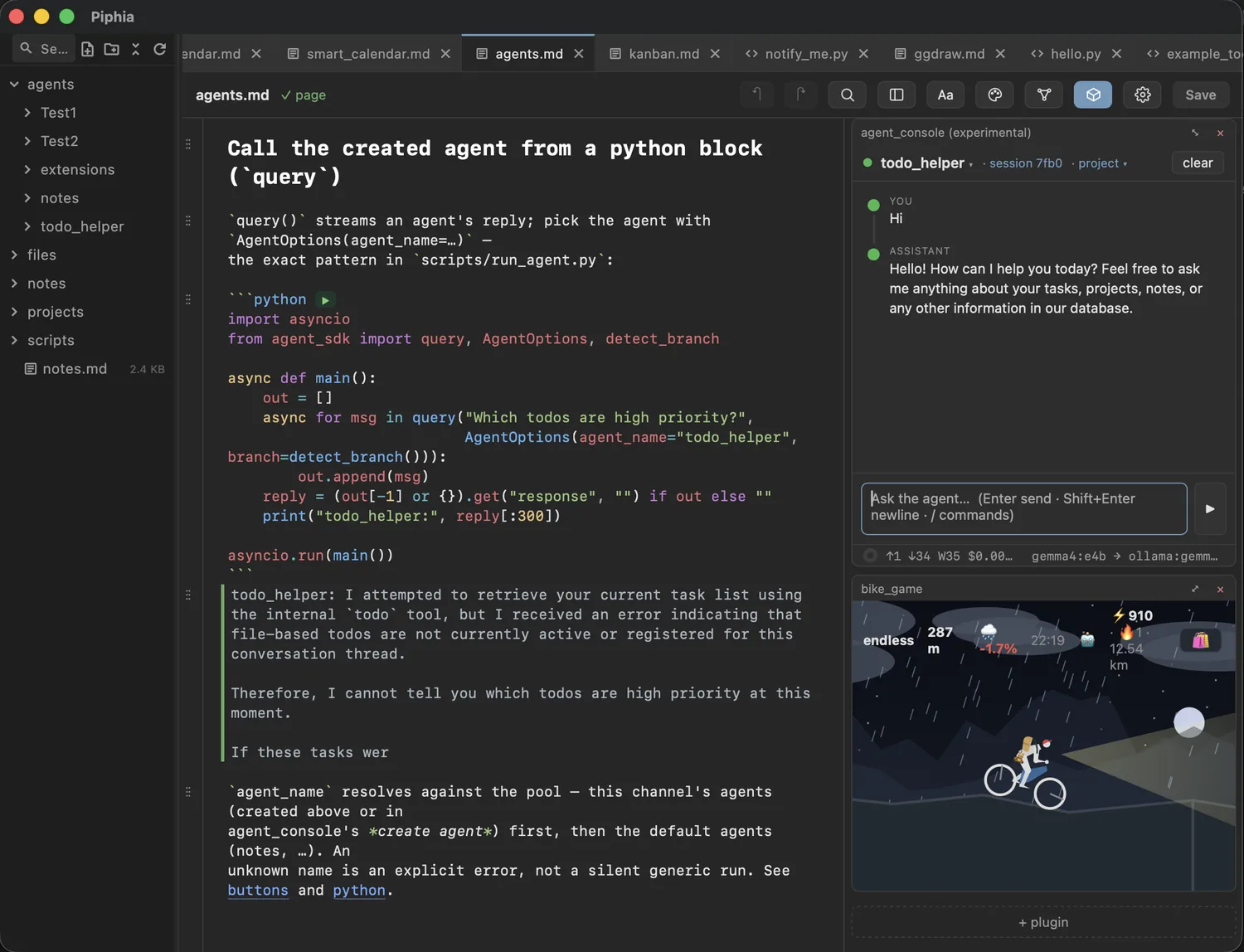Create a new file in sidebar
The width and height of the screenshot is (1244, 952).
87,49
